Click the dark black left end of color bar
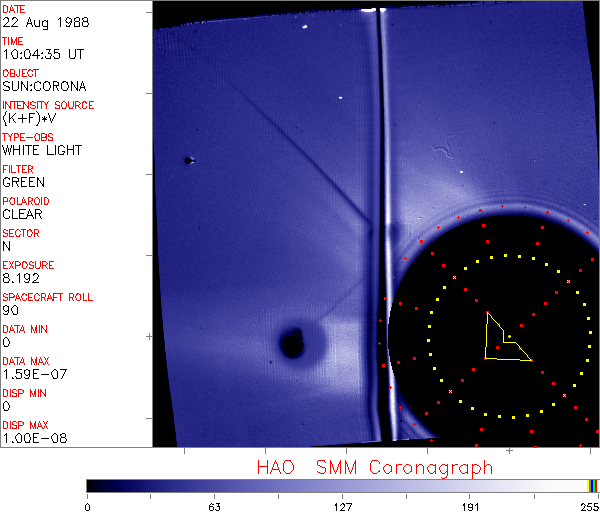600x512 pixels. 95,485
